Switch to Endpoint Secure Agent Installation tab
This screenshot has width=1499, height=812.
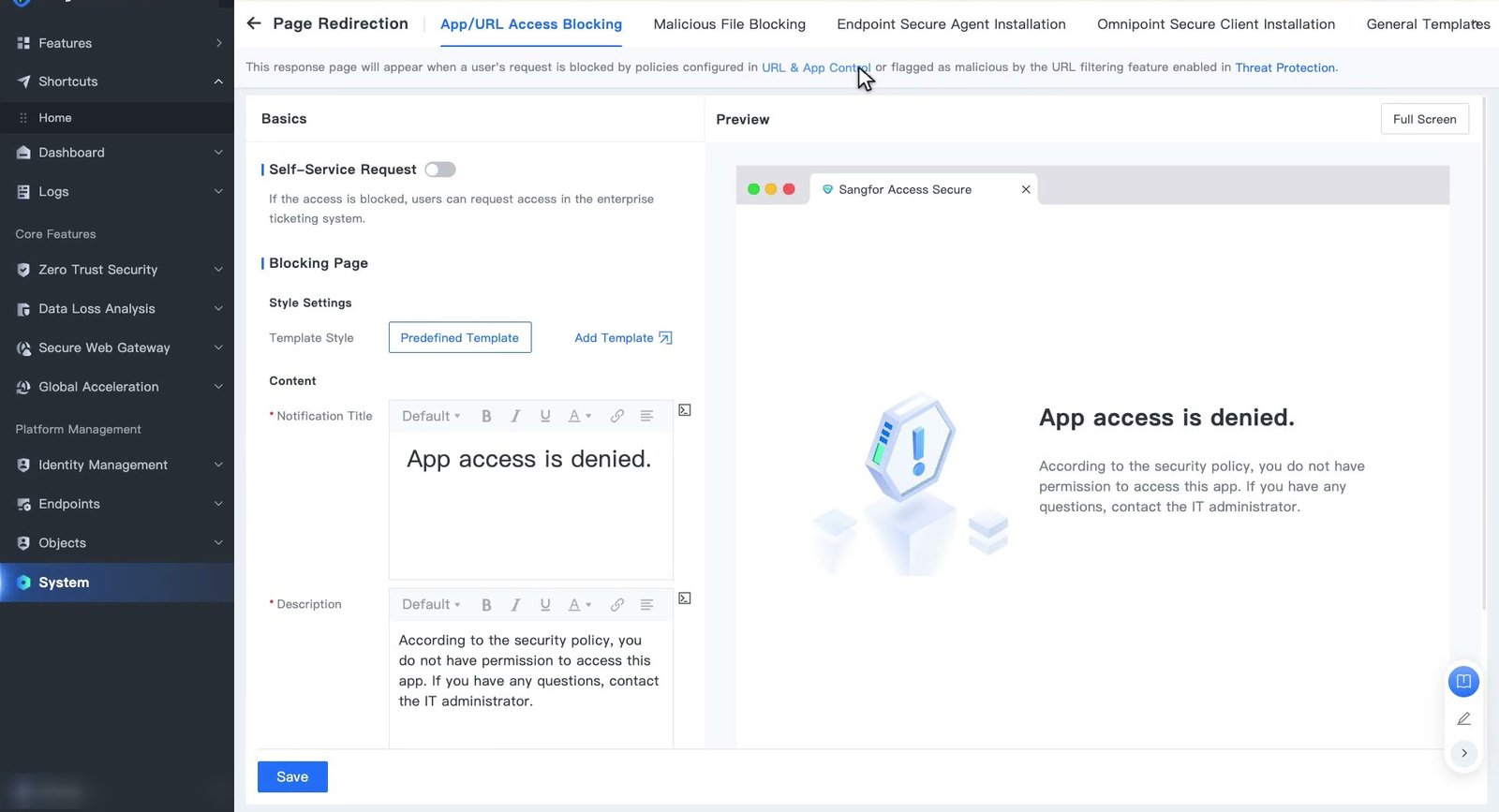951,24
